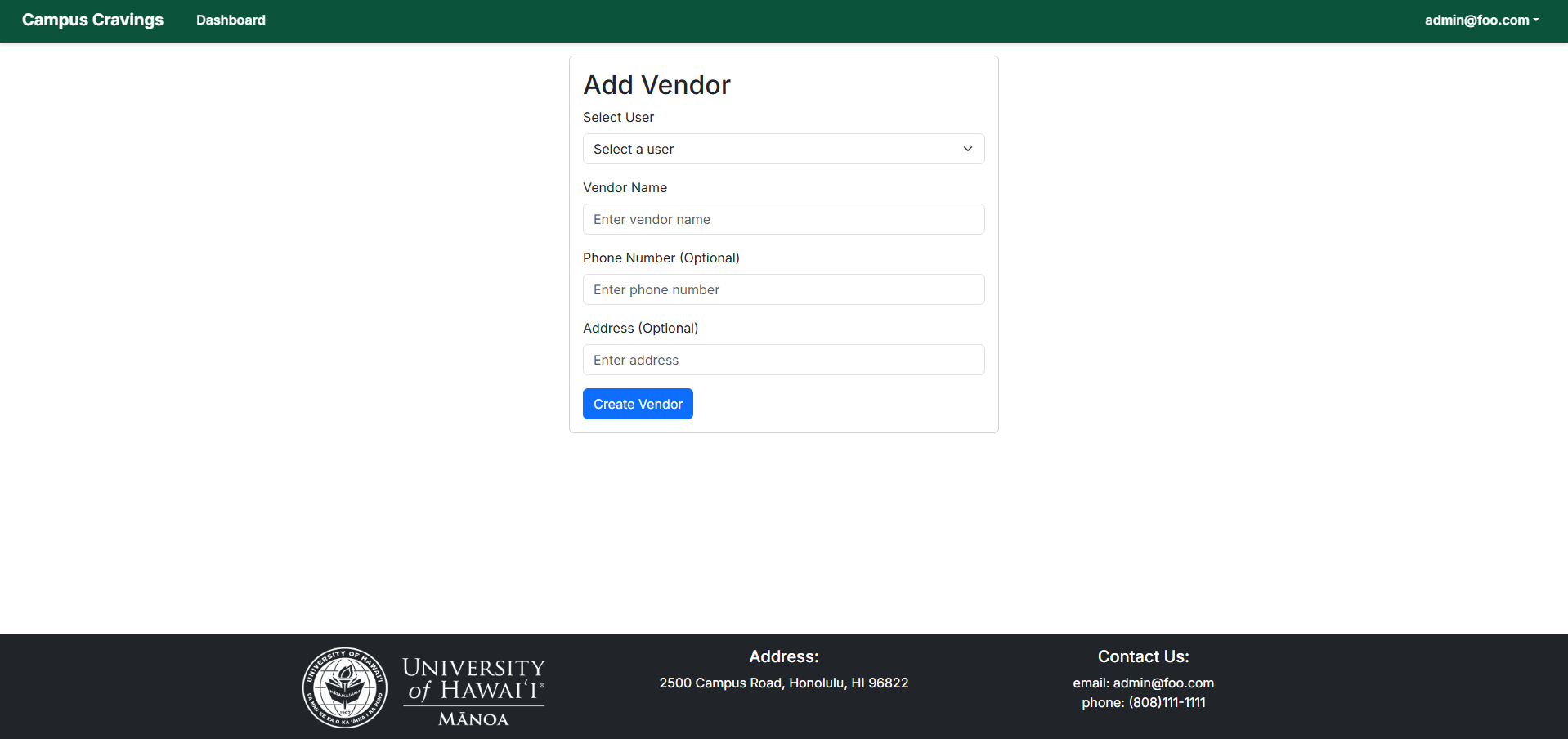Viewport: 1568px width, 739px height.
Task: Click the Address (Optional) field label
Action: point(640,328)
